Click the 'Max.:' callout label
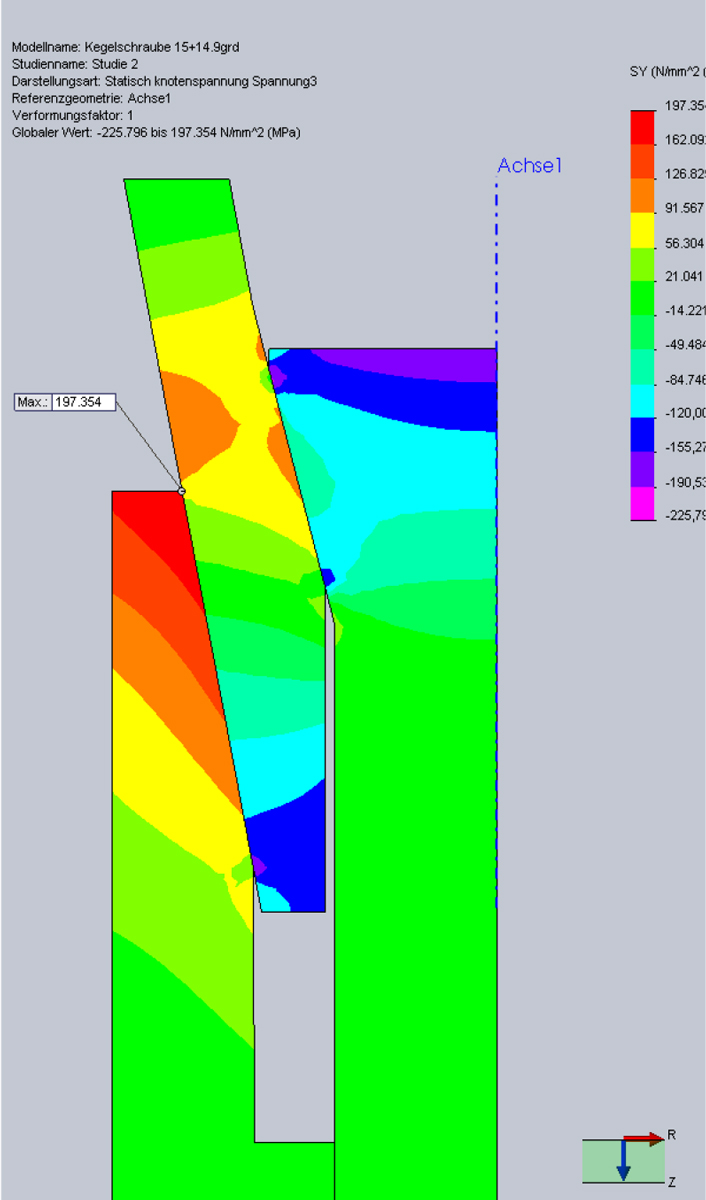 click(x=32, y=403)
